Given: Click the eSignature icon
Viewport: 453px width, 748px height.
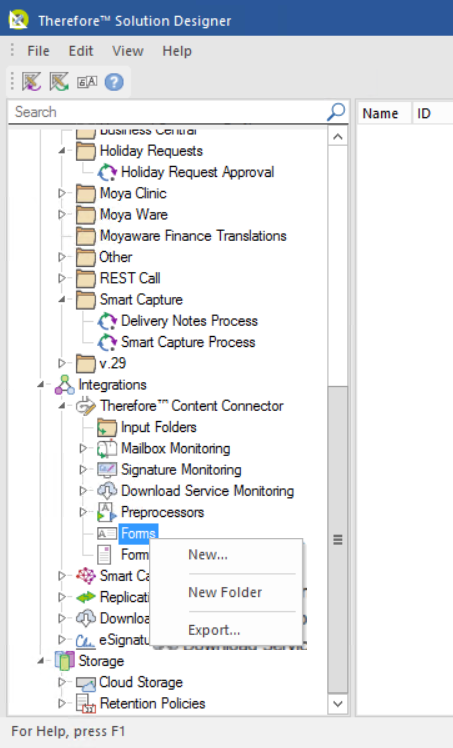Looking at the screenshot, I should tap(86, 640).
